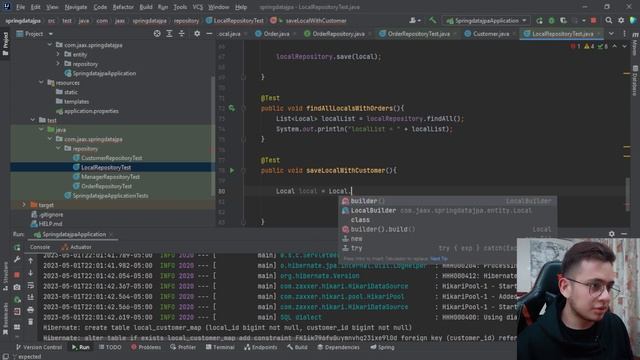This screenshot has width=640, height=360.
Task: Toggle the Version Control tool window
Action: (x=39, y=347)
